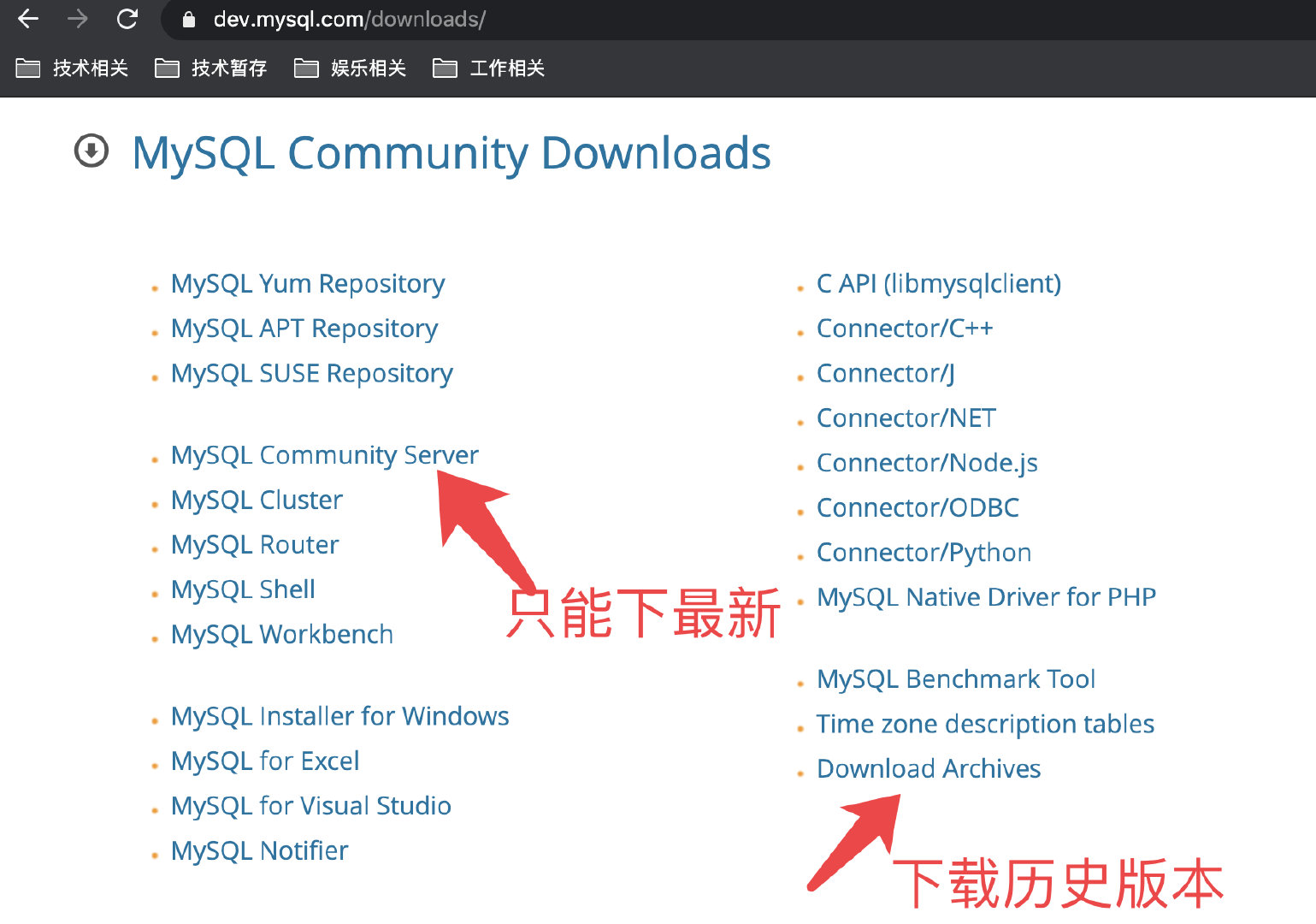Click the browser forward arrow
Viewport: 1316px width, 924px height.
pos(78,19)
